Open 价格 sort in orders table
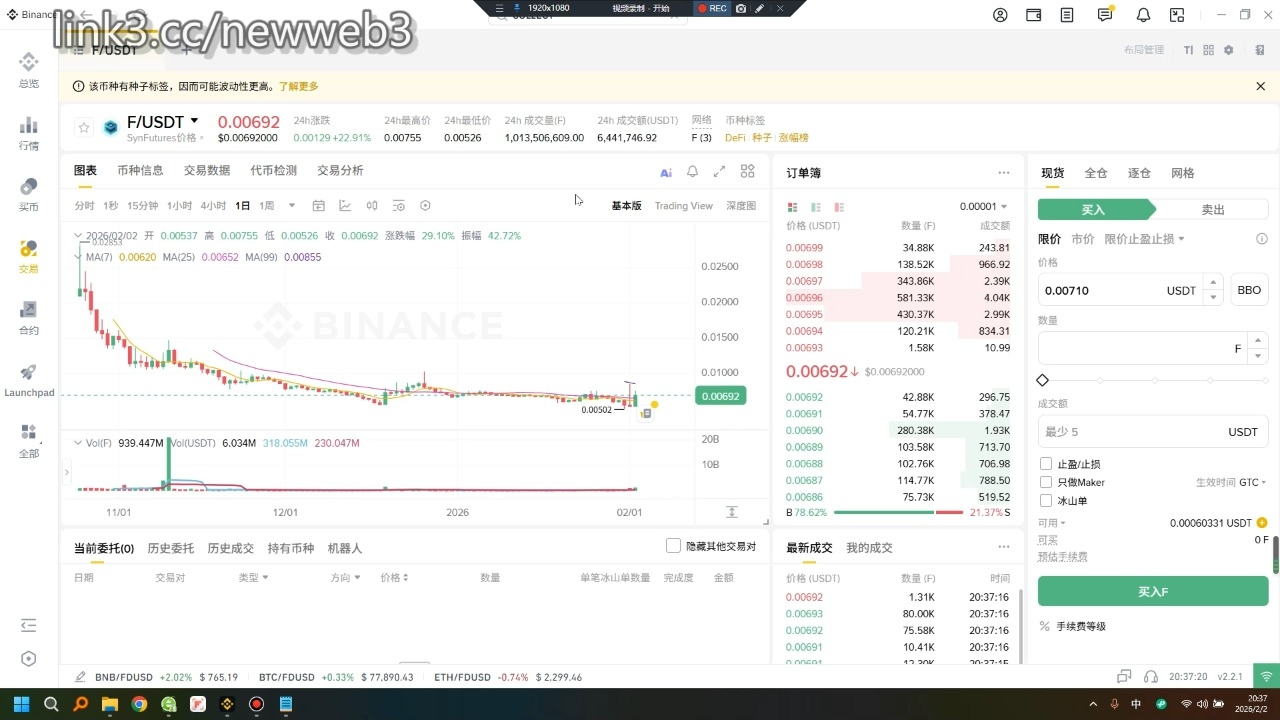 point(395,577)
